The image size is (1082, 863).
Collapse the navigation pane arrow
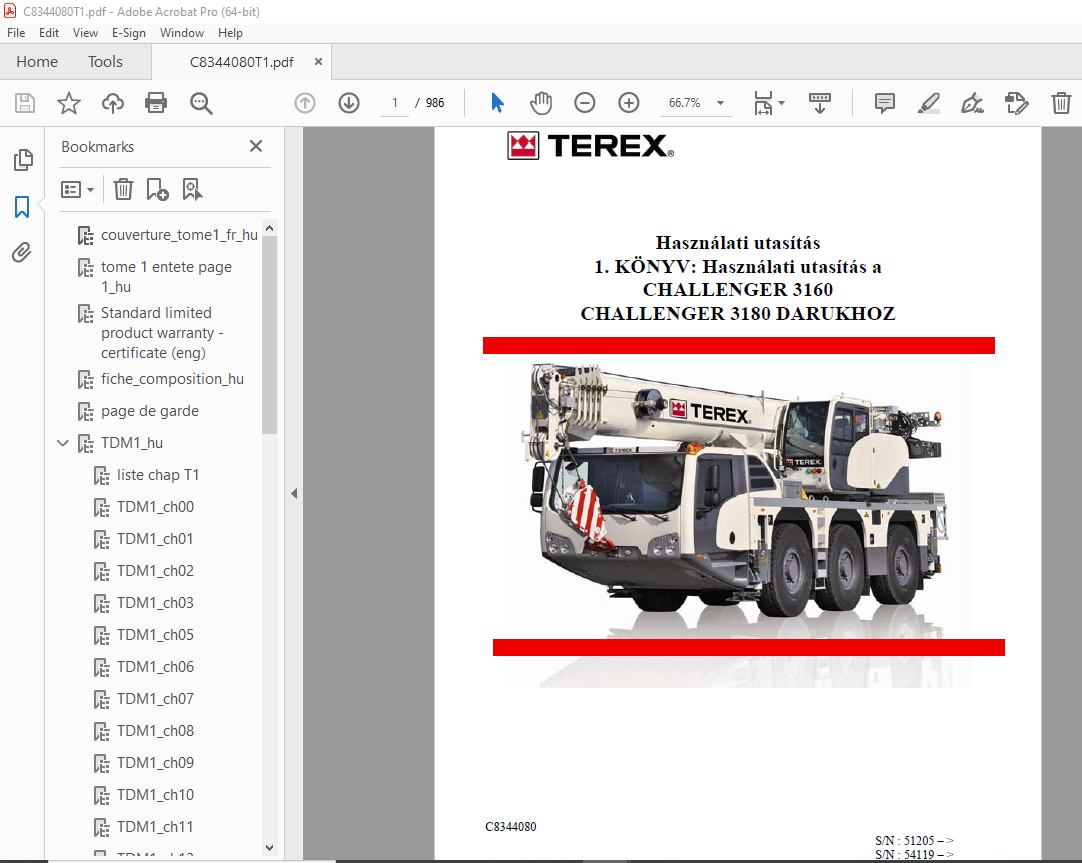click(x=294, y=493)
